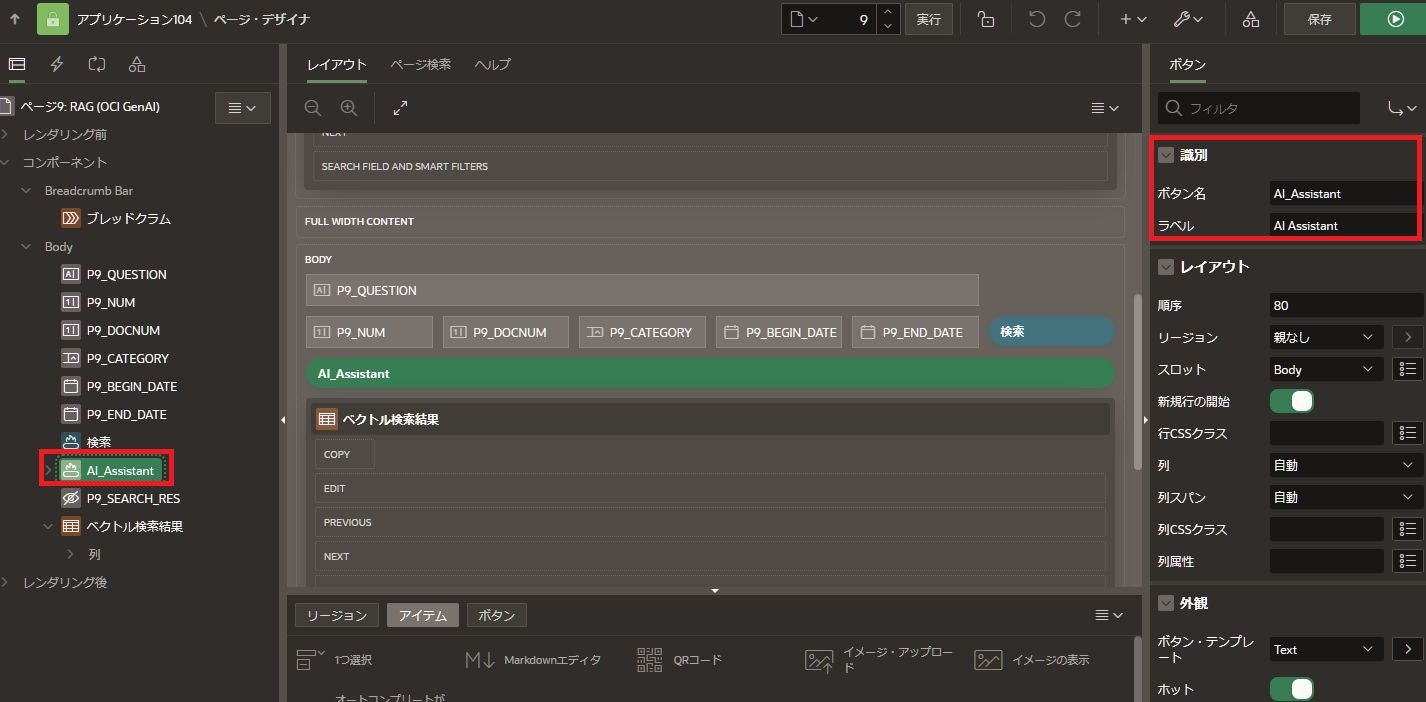The image size is (1426, 702).
Task: Click the green Save and Run Page button
Action: coord(1396,19)
